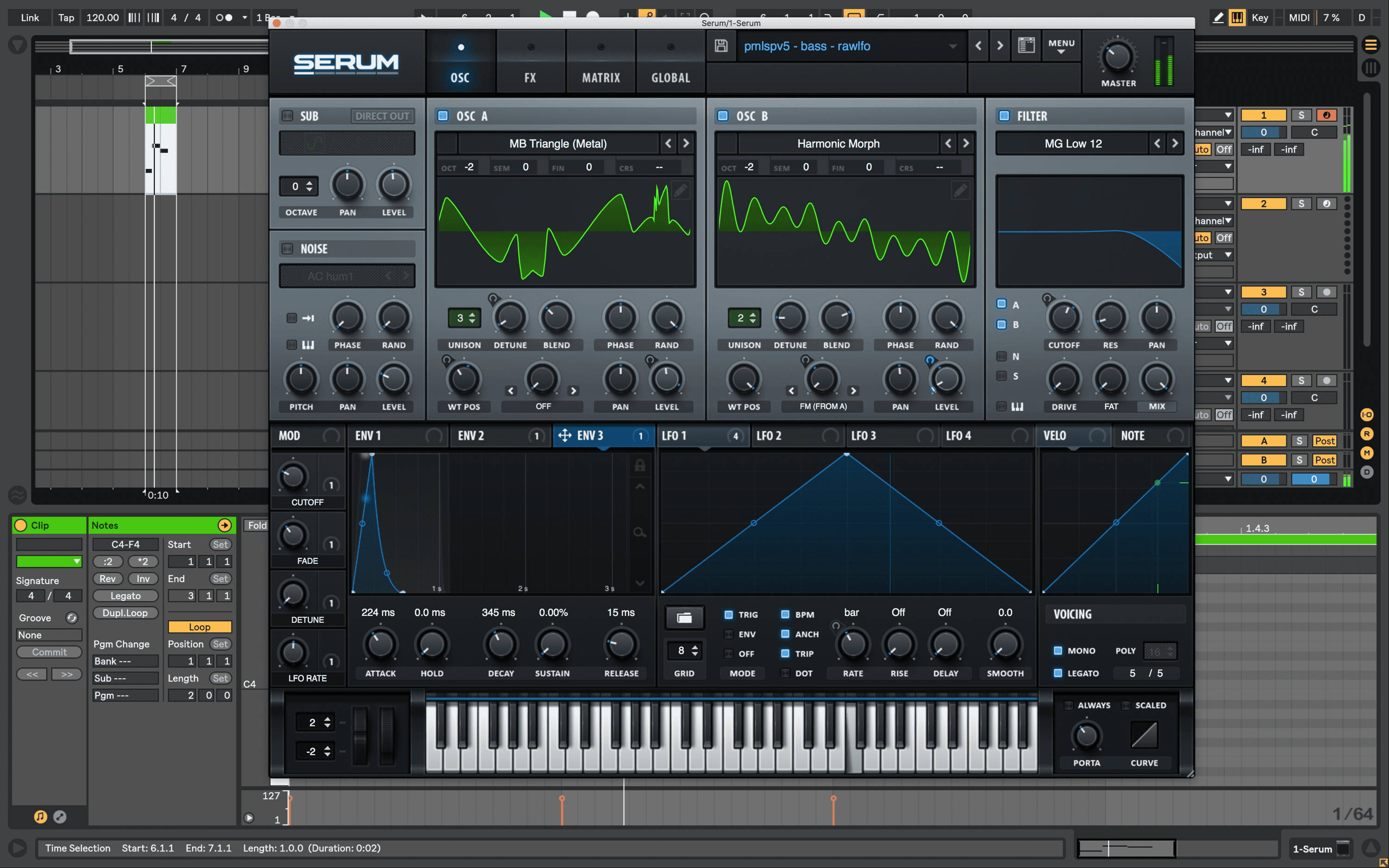
Task: Open the preset browser icon
Action: 1026,45
